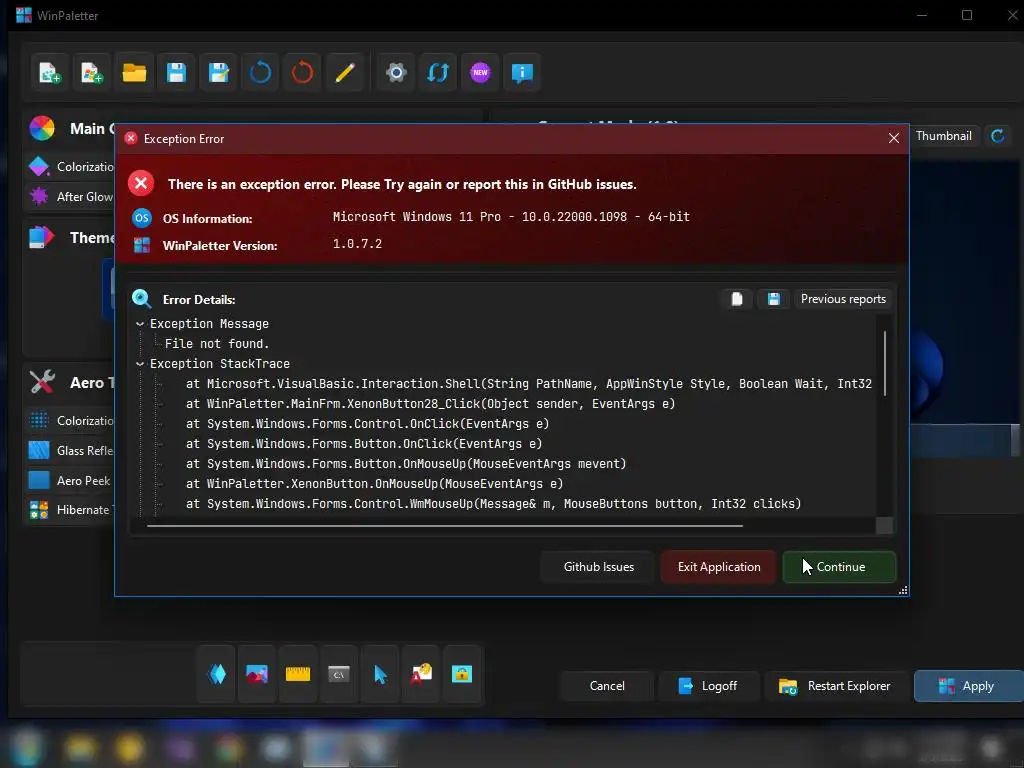Close the Exception Error dialog with X
1024x768 pixels.
pyautogui.click(x=893, y=138)
